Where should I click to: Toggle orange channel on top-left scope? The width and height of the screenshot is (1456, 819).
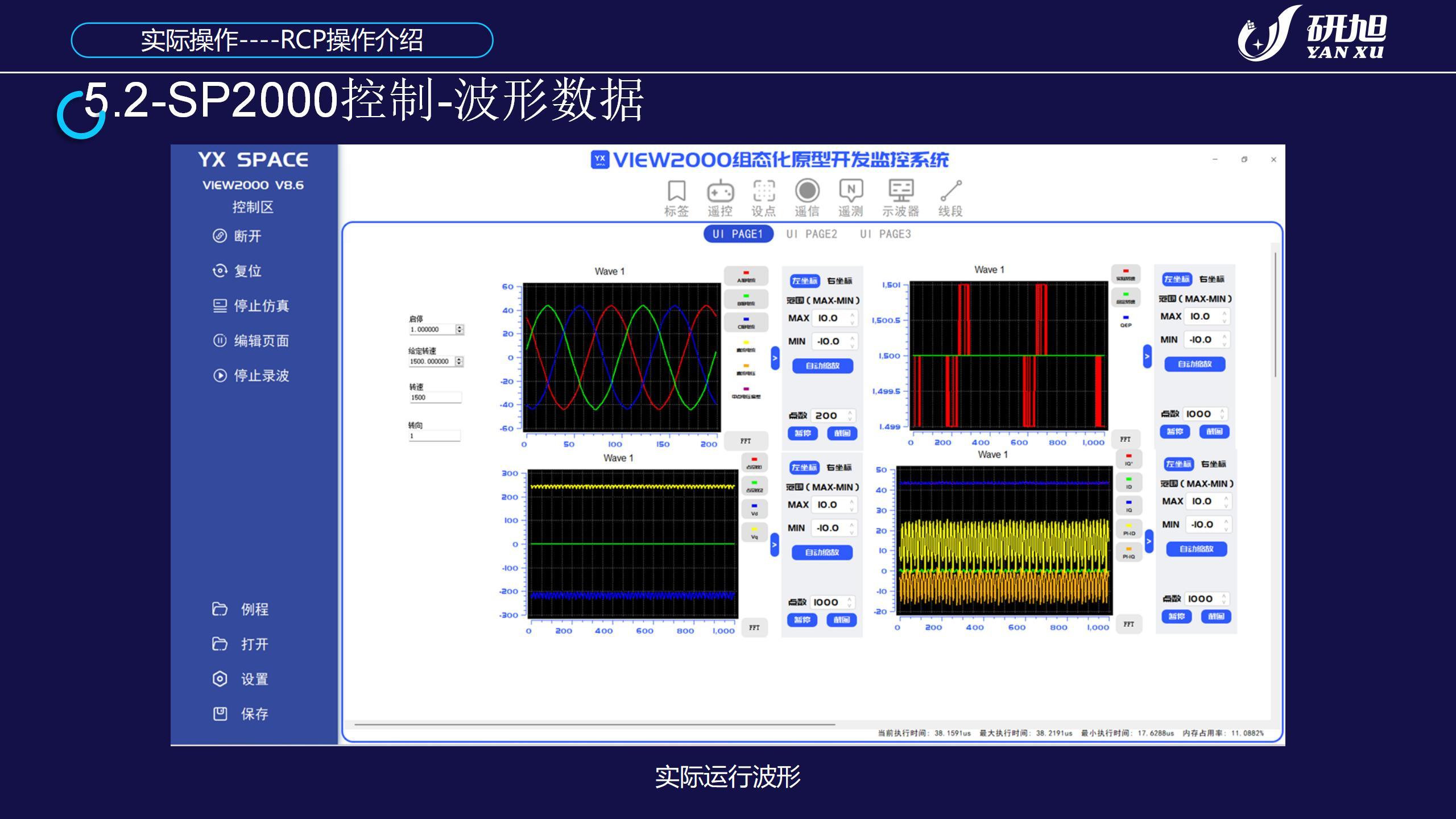point(746,370)
